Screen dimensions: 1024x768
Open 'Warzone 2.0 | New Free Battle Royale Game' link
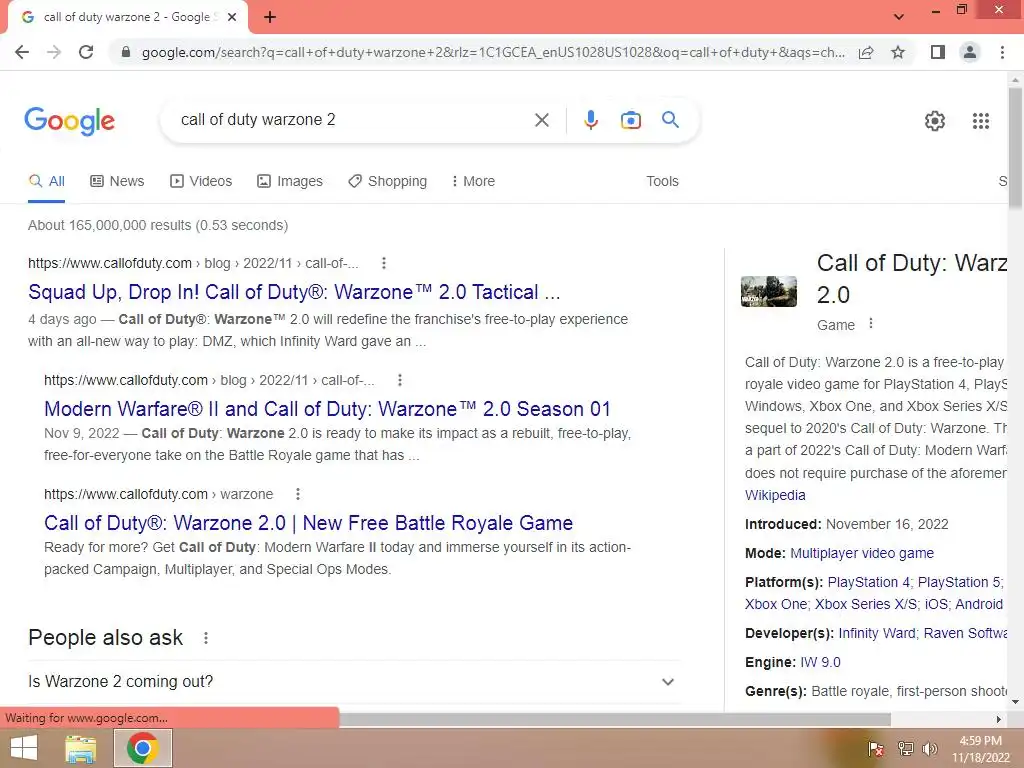click(308, 523)
